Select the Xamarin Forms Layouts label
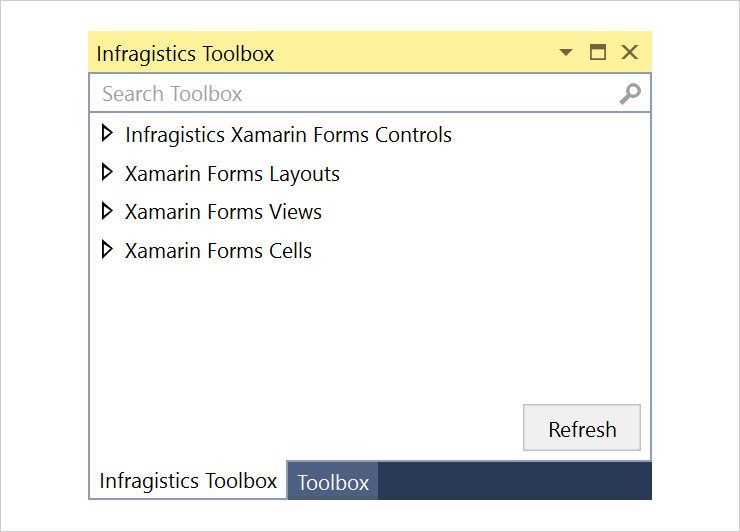 (232, 174)
